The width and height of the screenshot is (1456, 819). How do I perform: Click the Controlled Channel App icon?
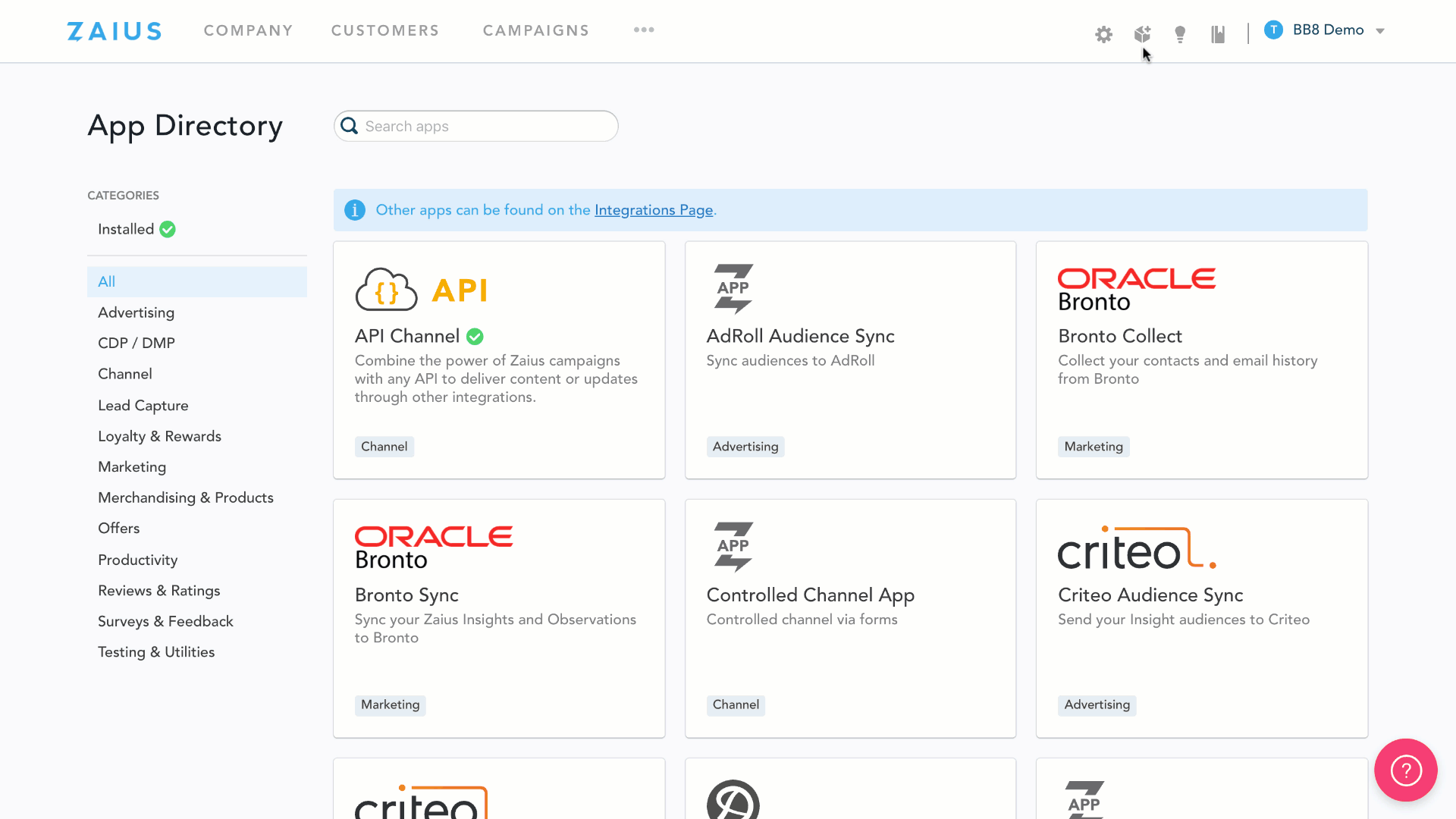(733, 547)
